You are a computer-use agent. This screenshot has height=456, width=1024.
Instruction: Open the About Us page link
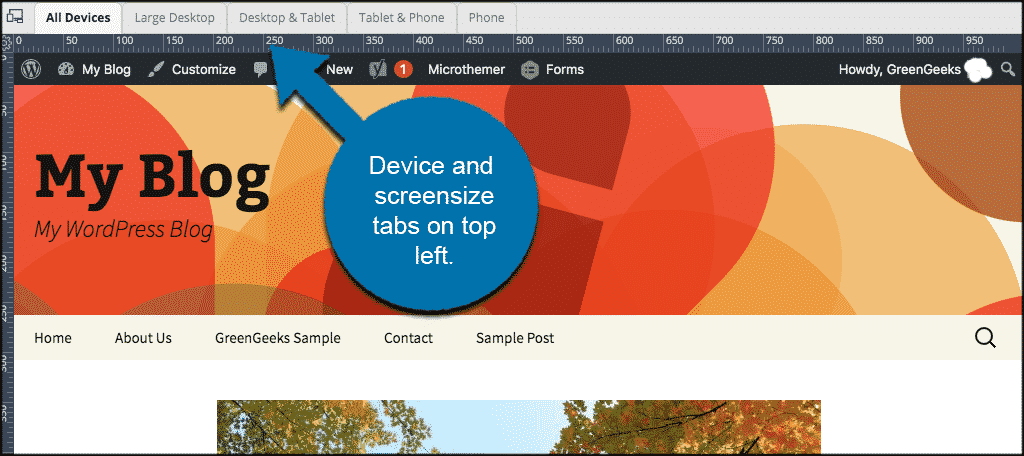(143, 338)
